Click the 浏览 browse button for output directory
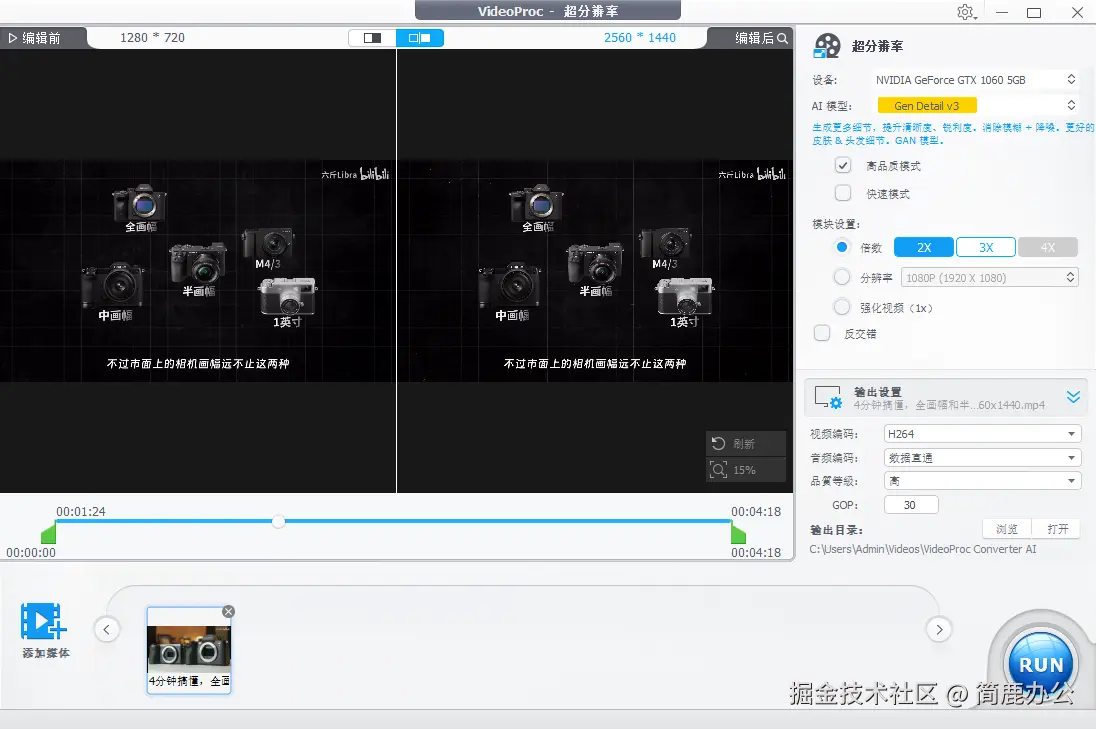The width and height of the screenshot is (1096, 729). click(1006, 528)
